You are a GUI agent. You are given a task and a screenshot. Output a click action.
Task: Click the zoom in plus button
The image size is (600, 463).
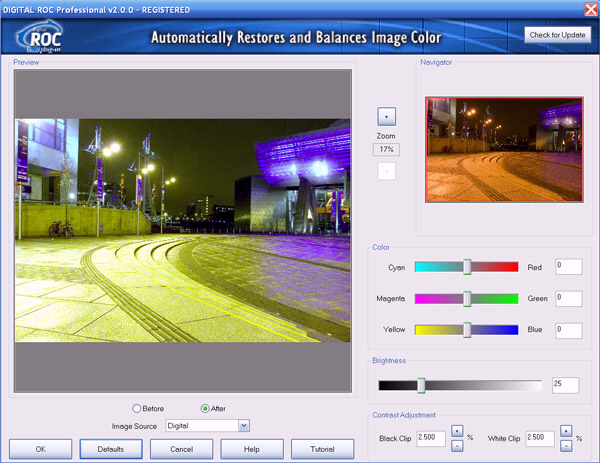click(x=387, y=115)
